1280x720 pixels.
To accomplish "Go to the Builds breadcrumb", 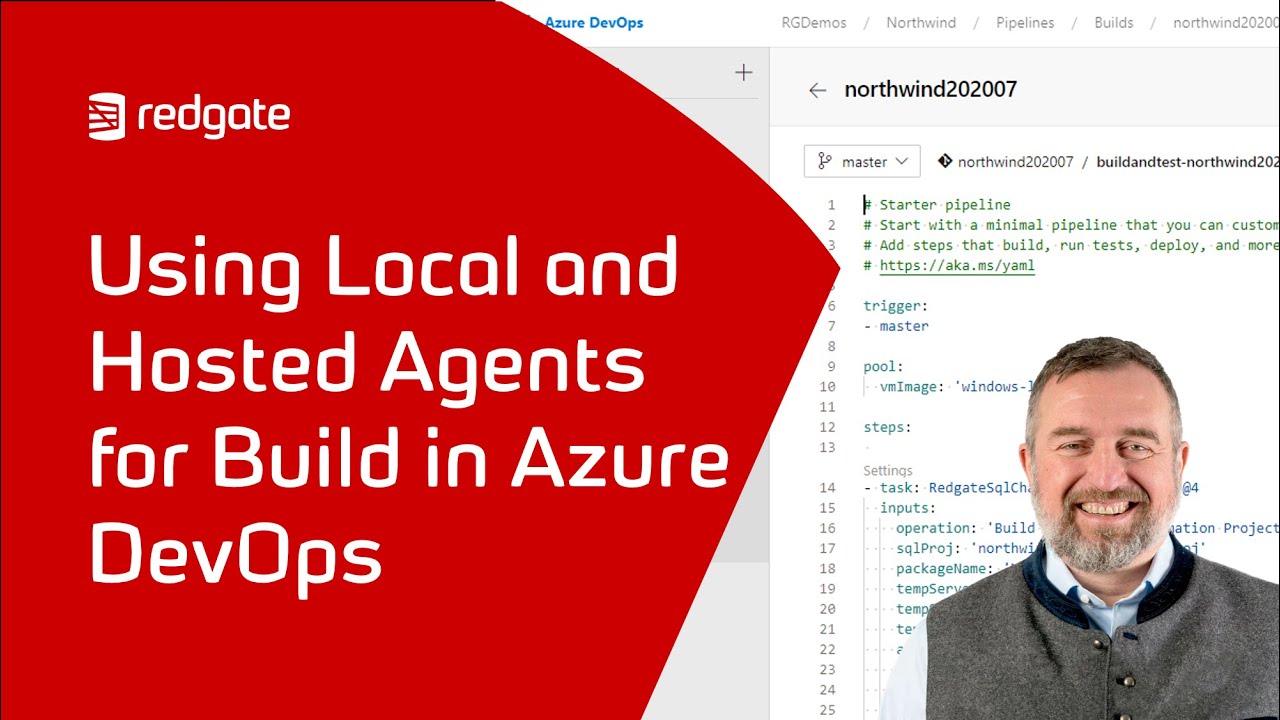I will click(x=1114, y=22).
